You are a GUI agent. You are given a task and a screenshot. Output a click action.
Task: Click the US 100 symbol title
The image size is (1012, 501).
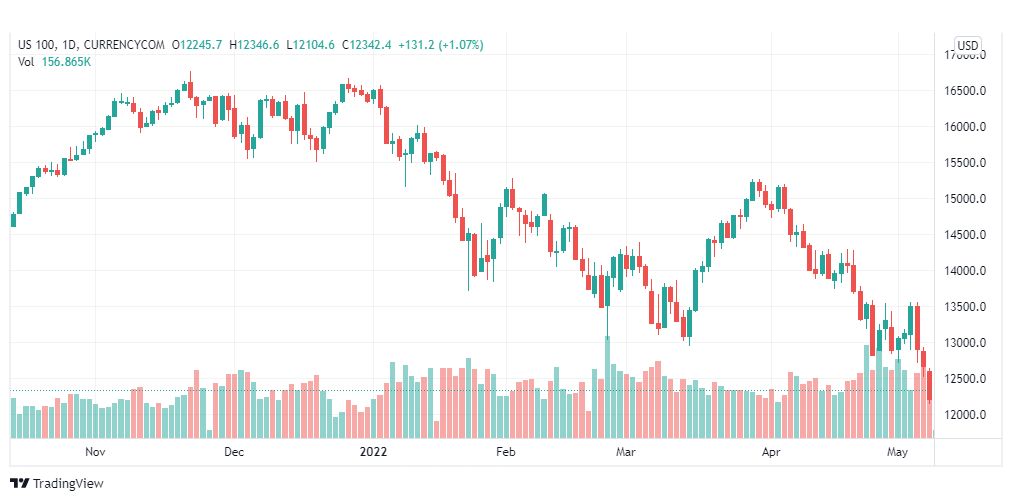click(36, 45)
